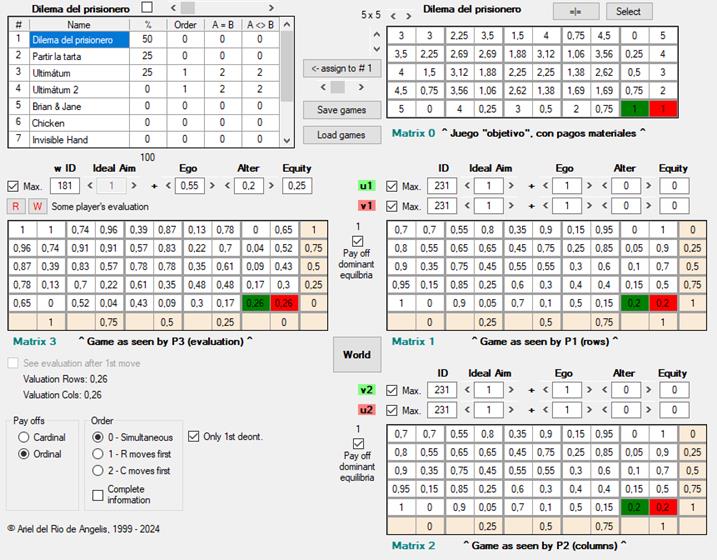Click the red u2 label
Screen dimensions: 717x560
pyautogui.click(x=366, y=409)
